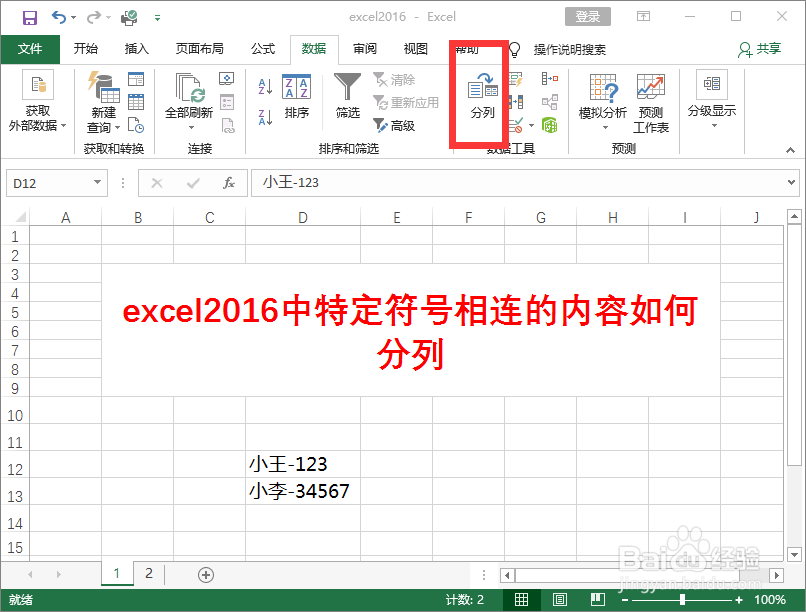Click the From Table icon
806x612 pixels.
(x=136, y=102)
